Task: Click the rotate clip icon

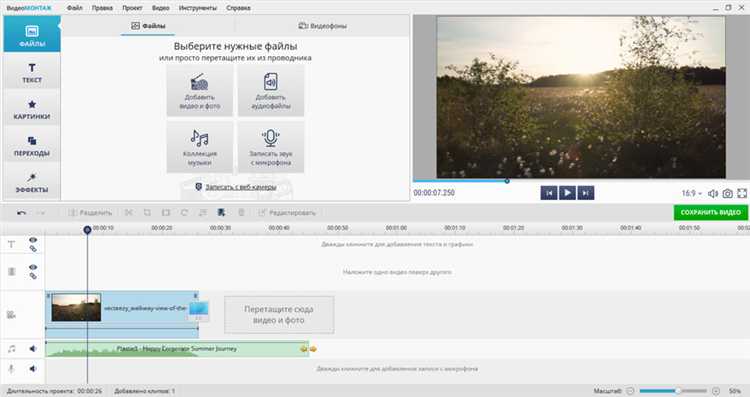Action: [x=184, y=212]
